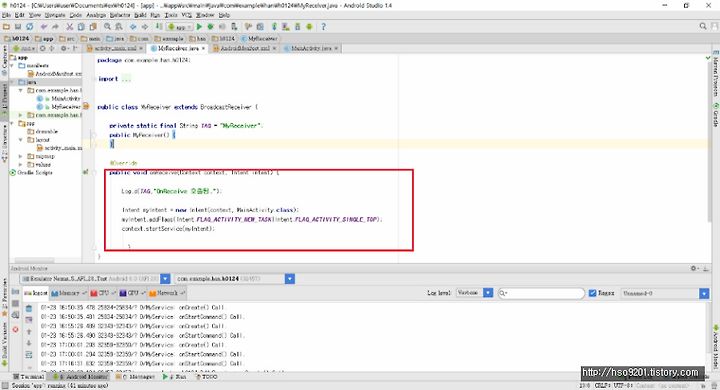Click the Search Everywhere magnifier icon
The width and height of the screenshot is (720, 390).
pyautogui.click(x=703, y=27)
